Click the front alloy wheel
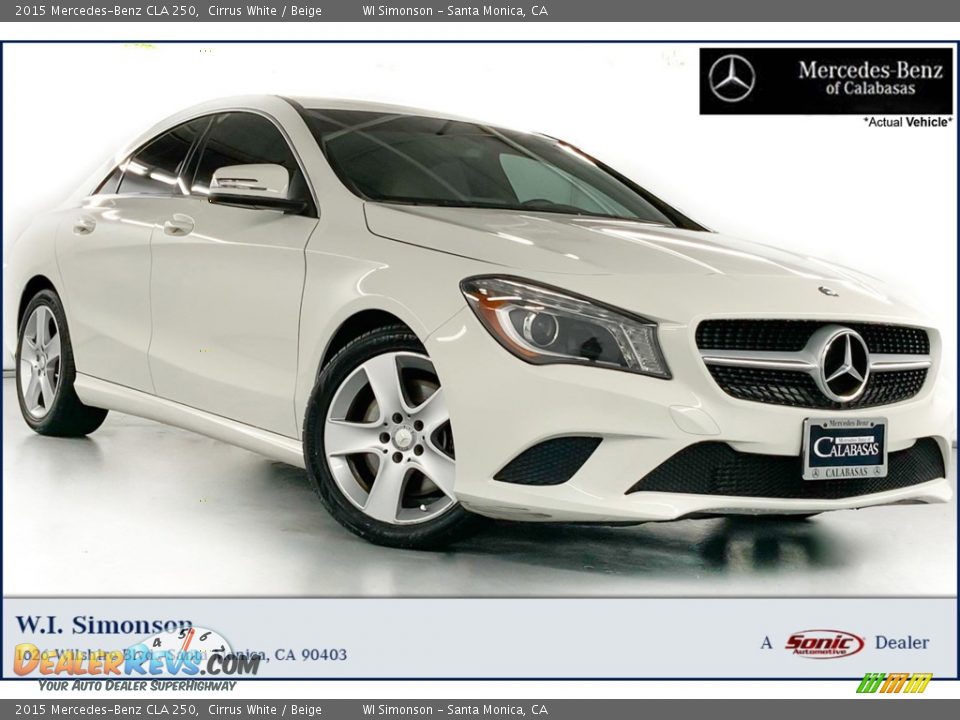Viewport: 960px width, 720px height. point(389,438)
